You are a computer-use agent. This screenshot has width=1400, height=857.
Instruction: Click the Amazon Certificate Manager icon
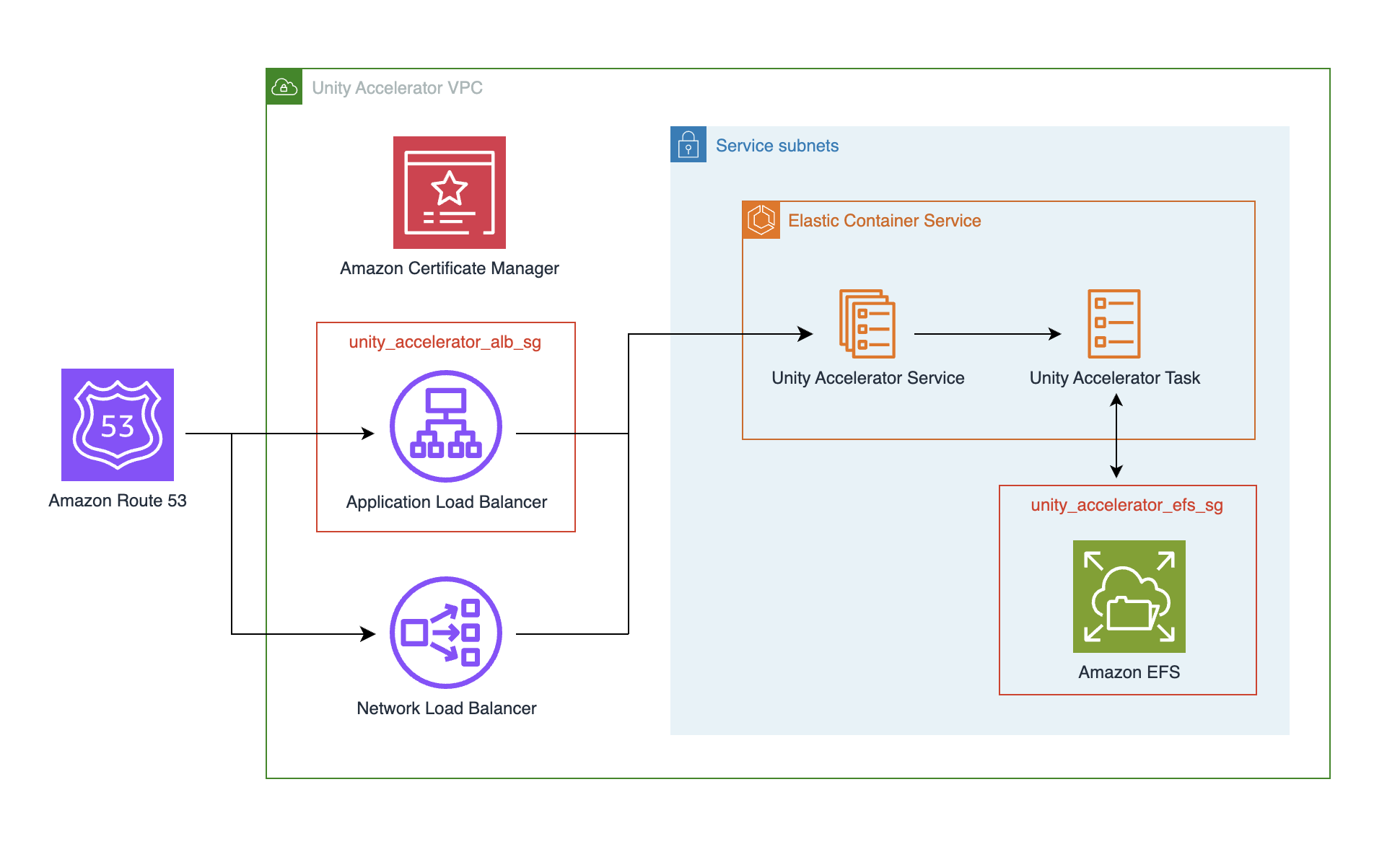pyautogui.click(x=449, y=193)
